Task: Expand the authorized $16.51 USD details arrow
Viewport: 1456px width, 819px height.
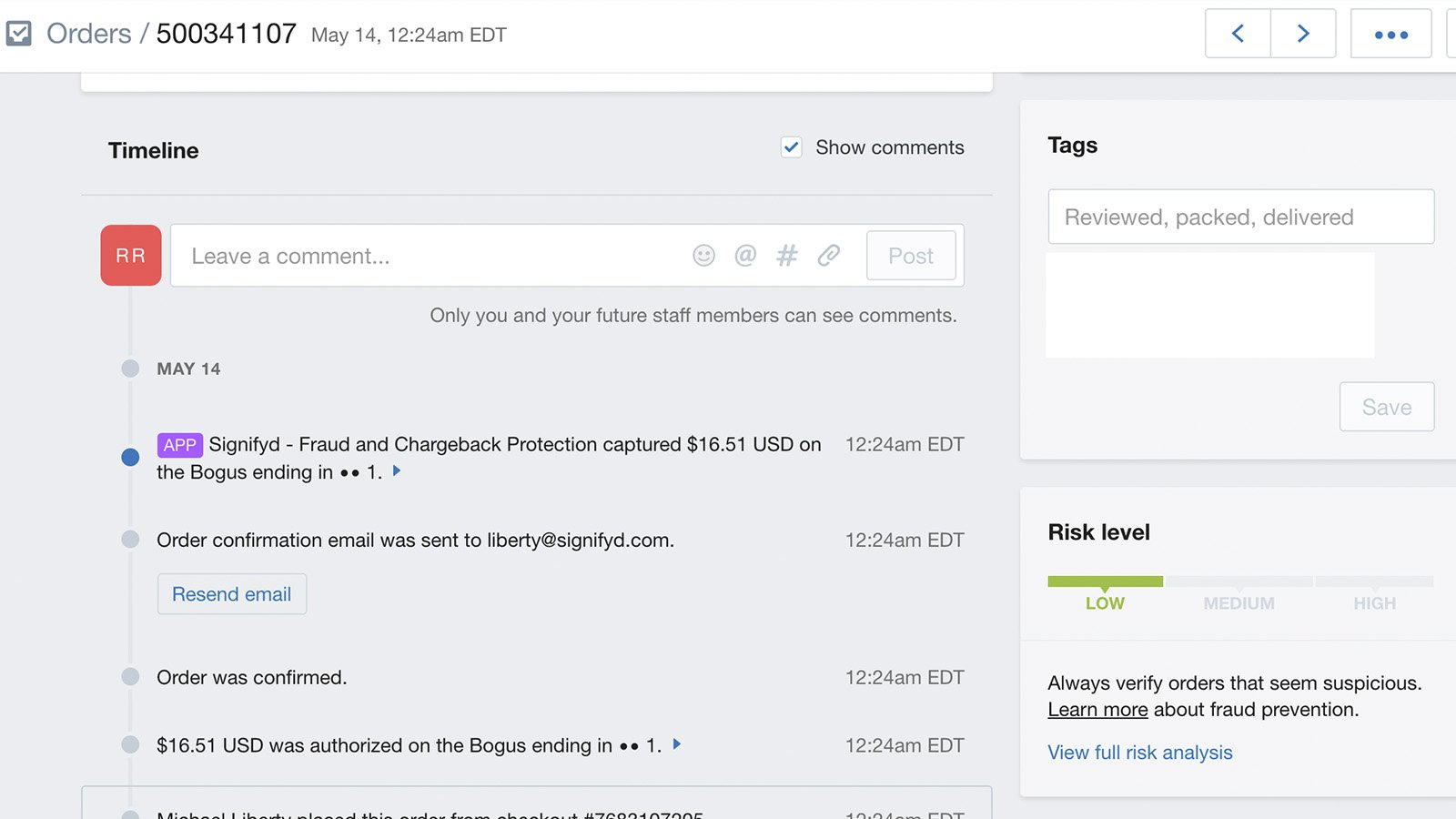Action: coord(677,744)
